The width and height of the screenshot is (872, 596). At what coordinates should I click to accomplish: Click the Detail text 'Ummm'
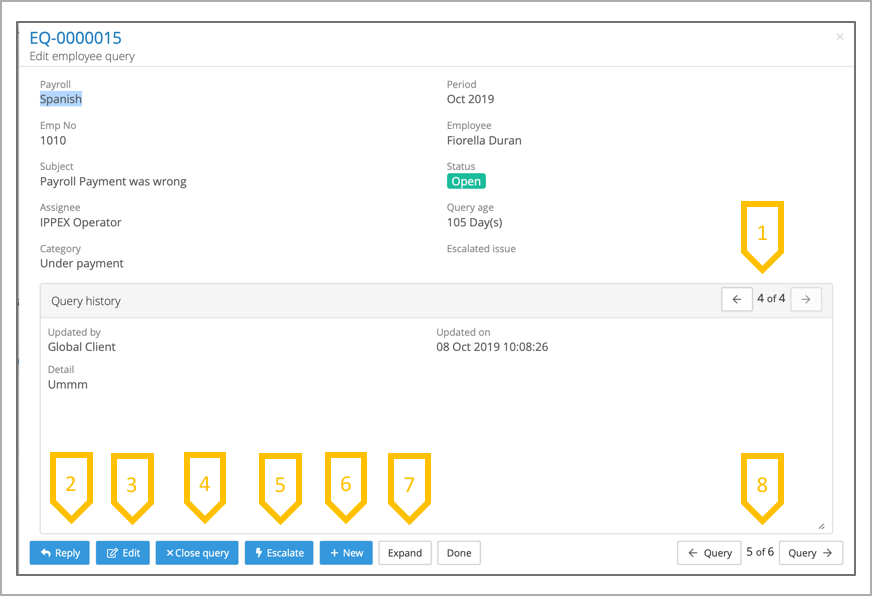(68, 384)
